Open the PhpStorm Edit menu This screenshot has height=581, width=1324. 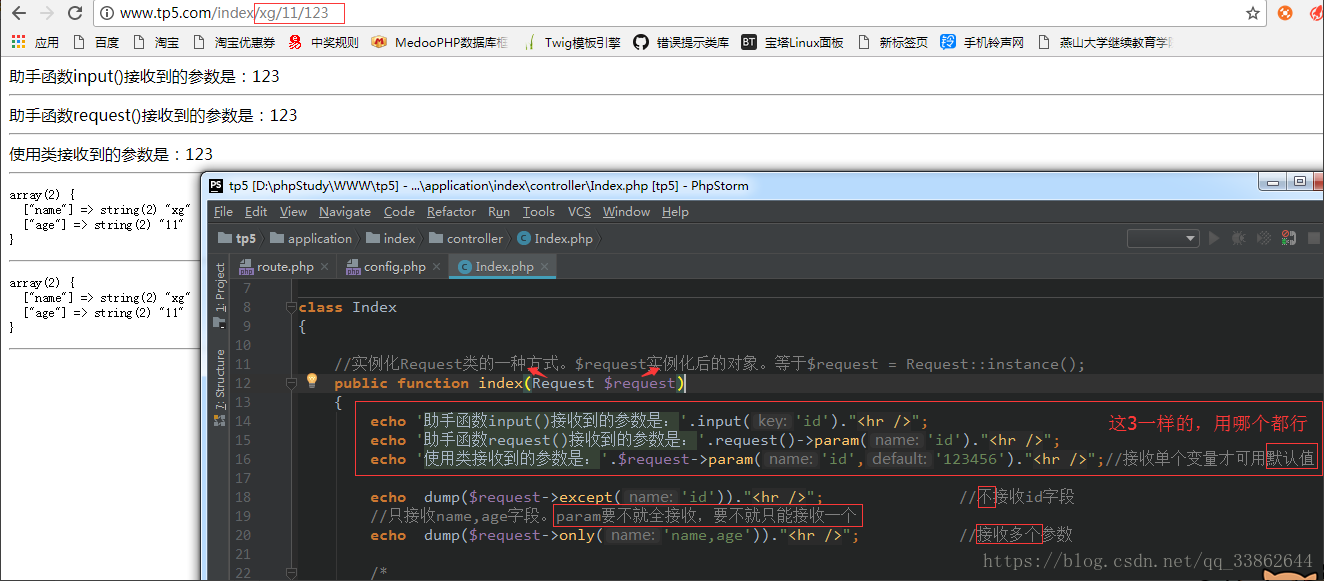(256, 211)
